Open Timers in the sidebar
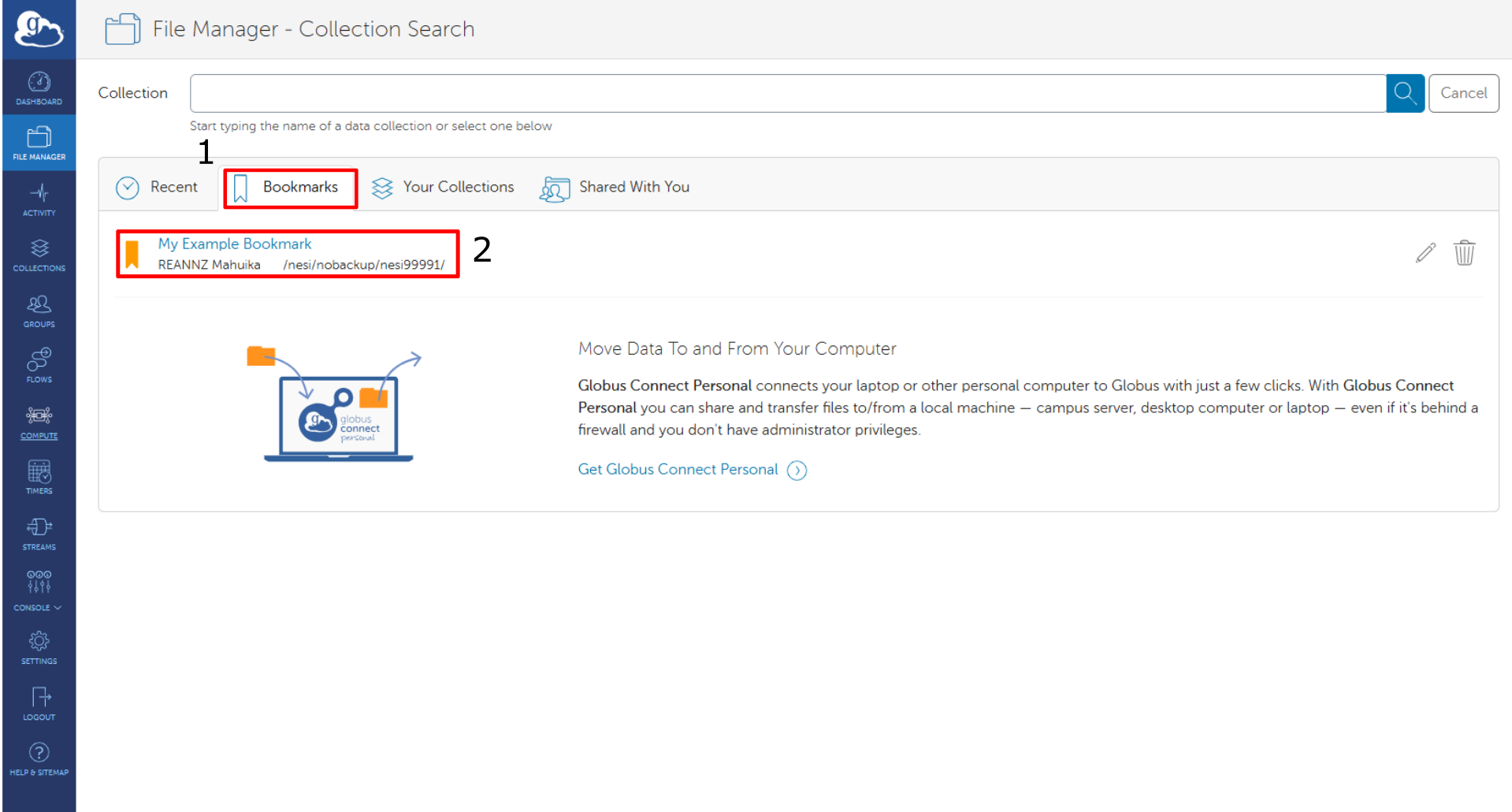 click(x=39, y=478)
